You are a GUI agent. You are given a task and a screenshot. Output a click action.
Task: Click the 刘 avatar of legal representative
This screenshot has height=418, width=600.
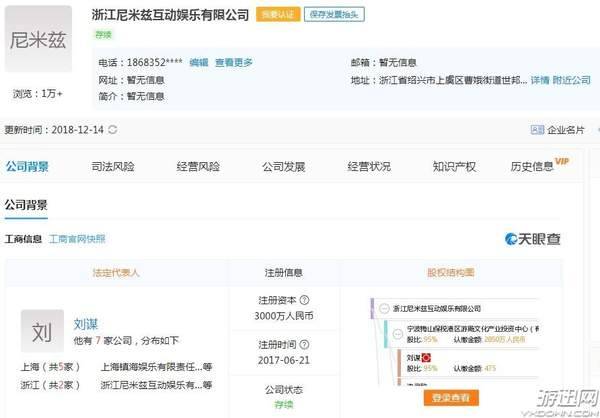pos(42,331)
